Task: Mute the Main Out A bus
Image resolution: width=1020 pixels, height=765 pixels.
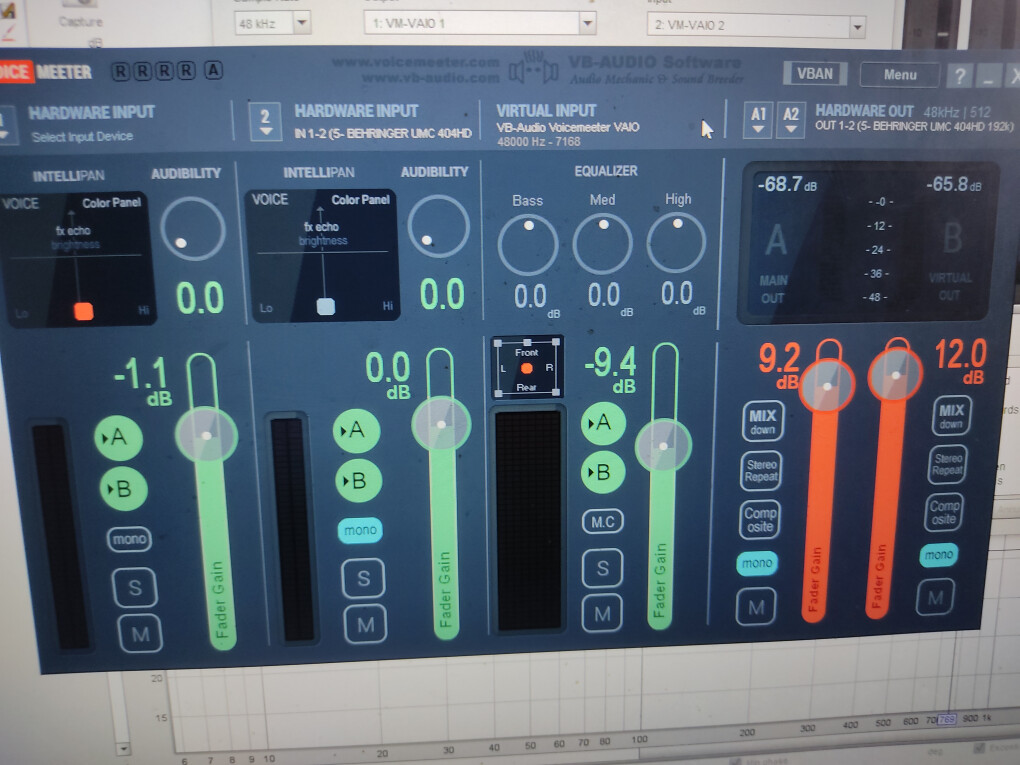Action: click(x=756, y=606)
